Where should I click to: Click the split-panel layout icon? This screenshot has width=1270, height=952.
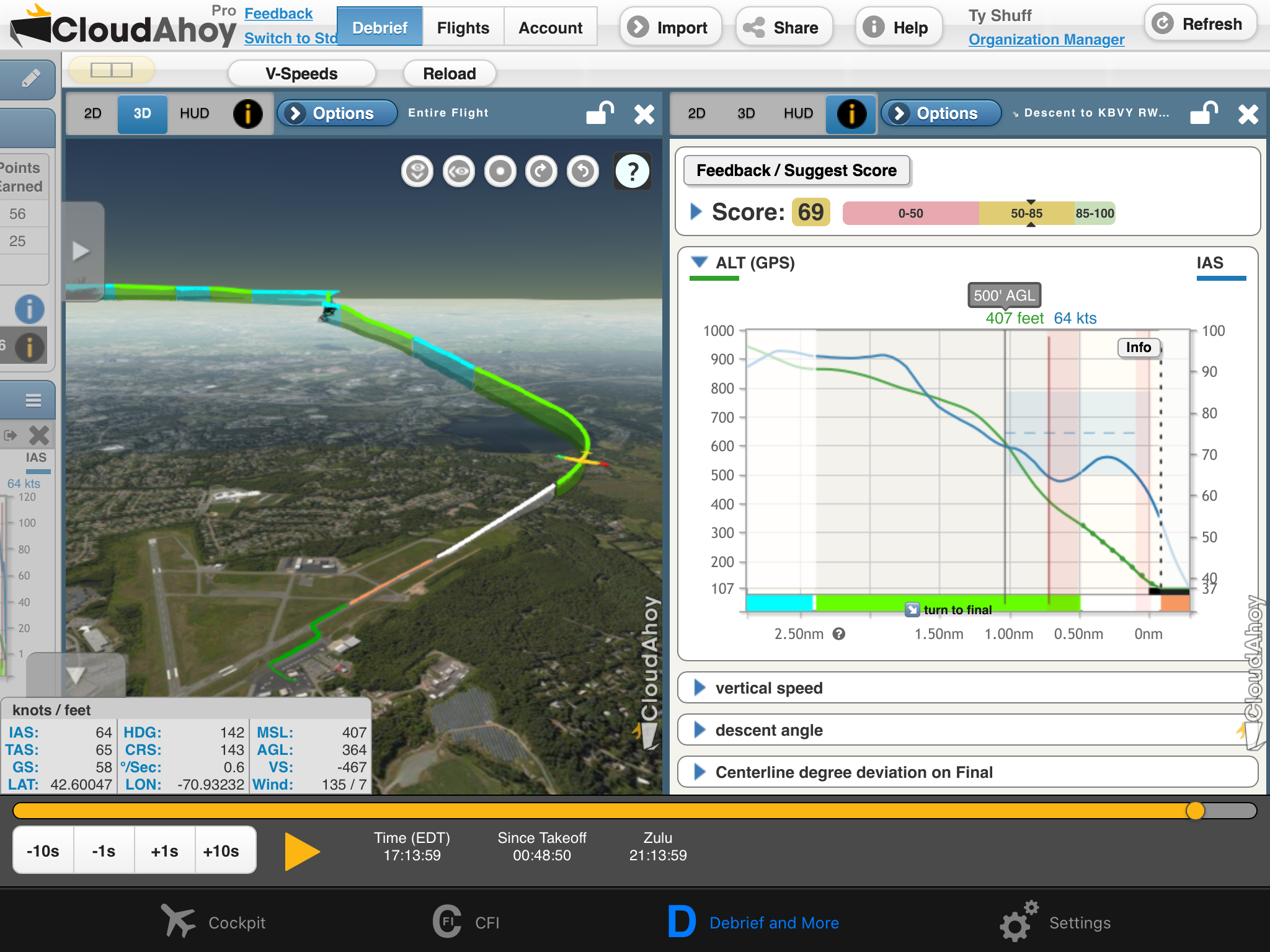[112, 70]
